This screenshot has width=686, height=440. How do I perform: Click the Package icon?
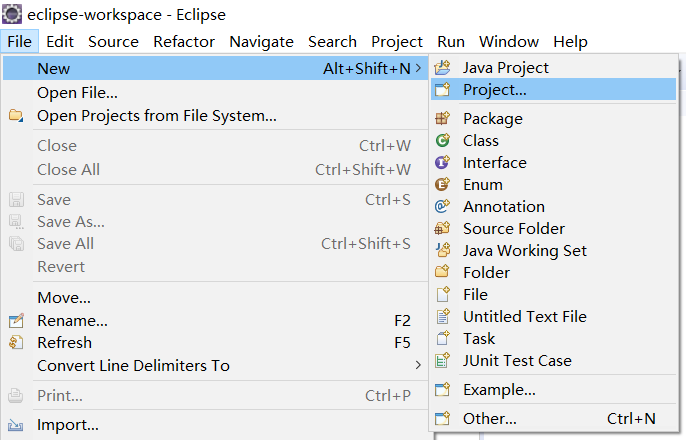[442, 119]
